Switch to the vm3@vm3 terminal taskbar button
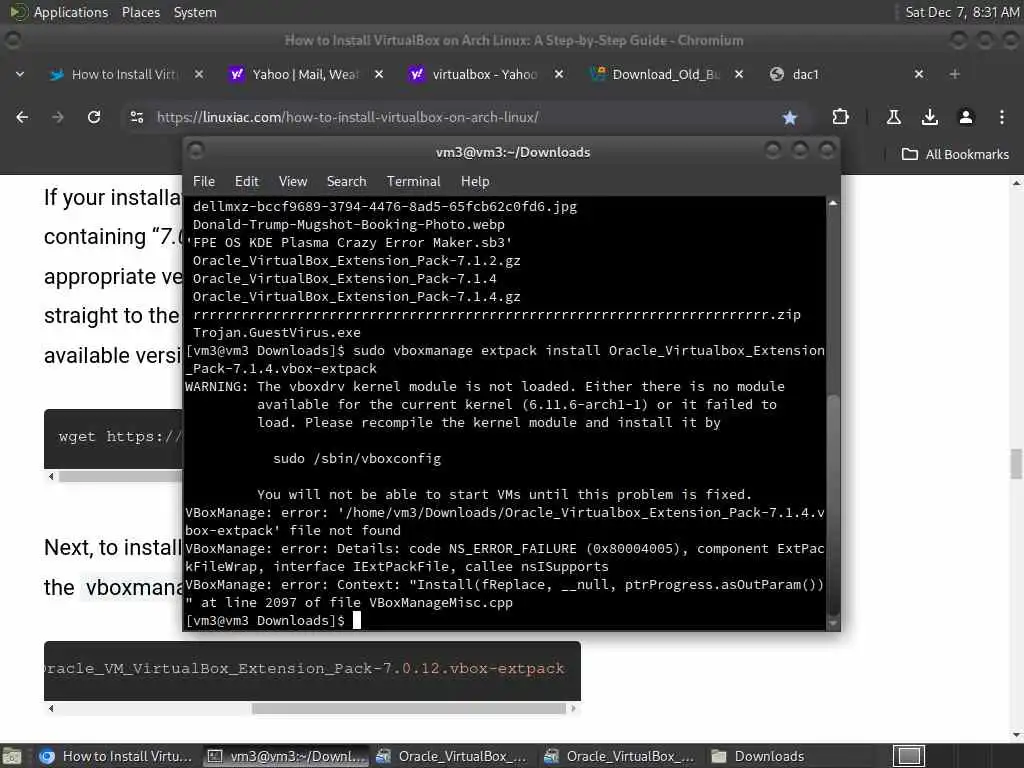This screenshot has height=768, width=1024. coord(286,756)
